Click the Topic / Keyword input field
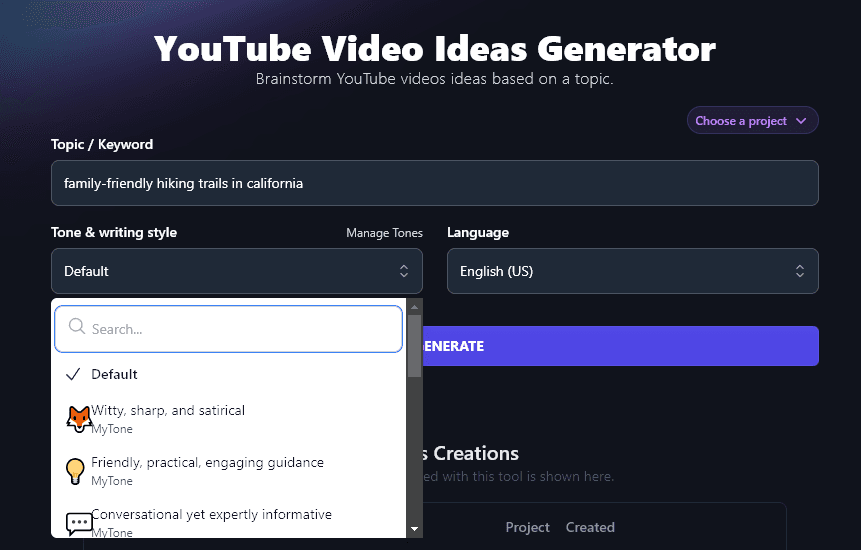 coord(434,183)
